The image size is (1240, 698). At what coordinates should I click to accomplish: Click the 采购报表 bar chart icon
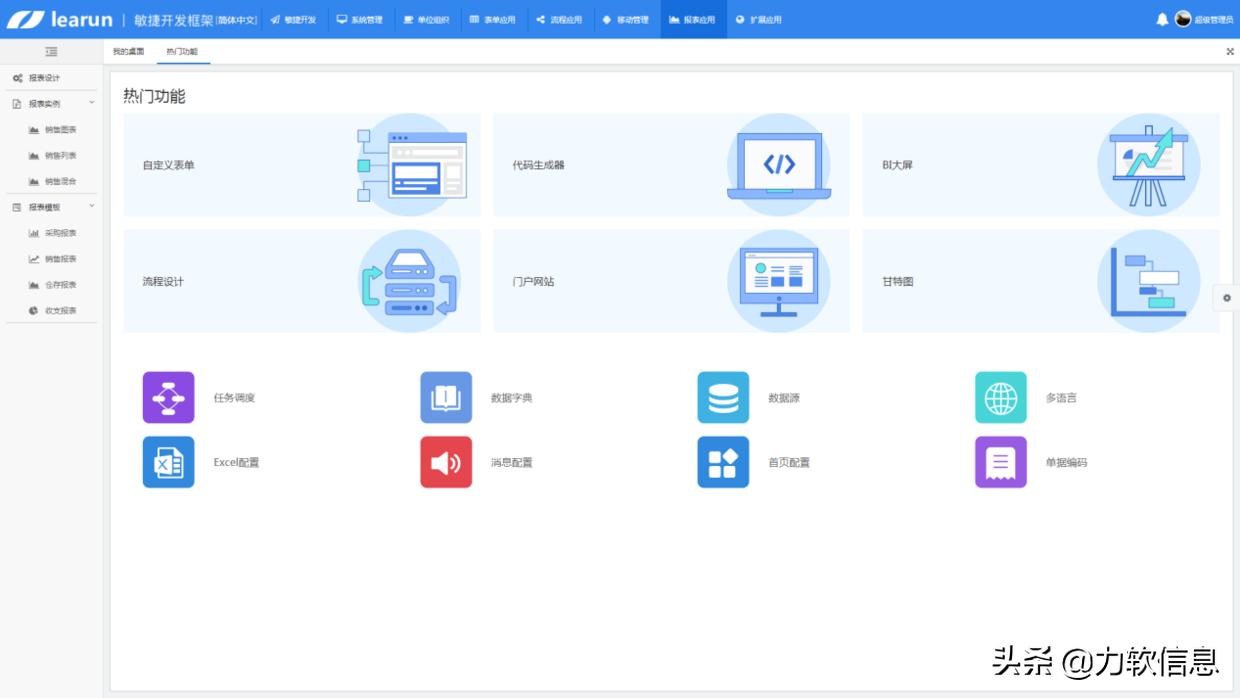(x=34, y=233)
